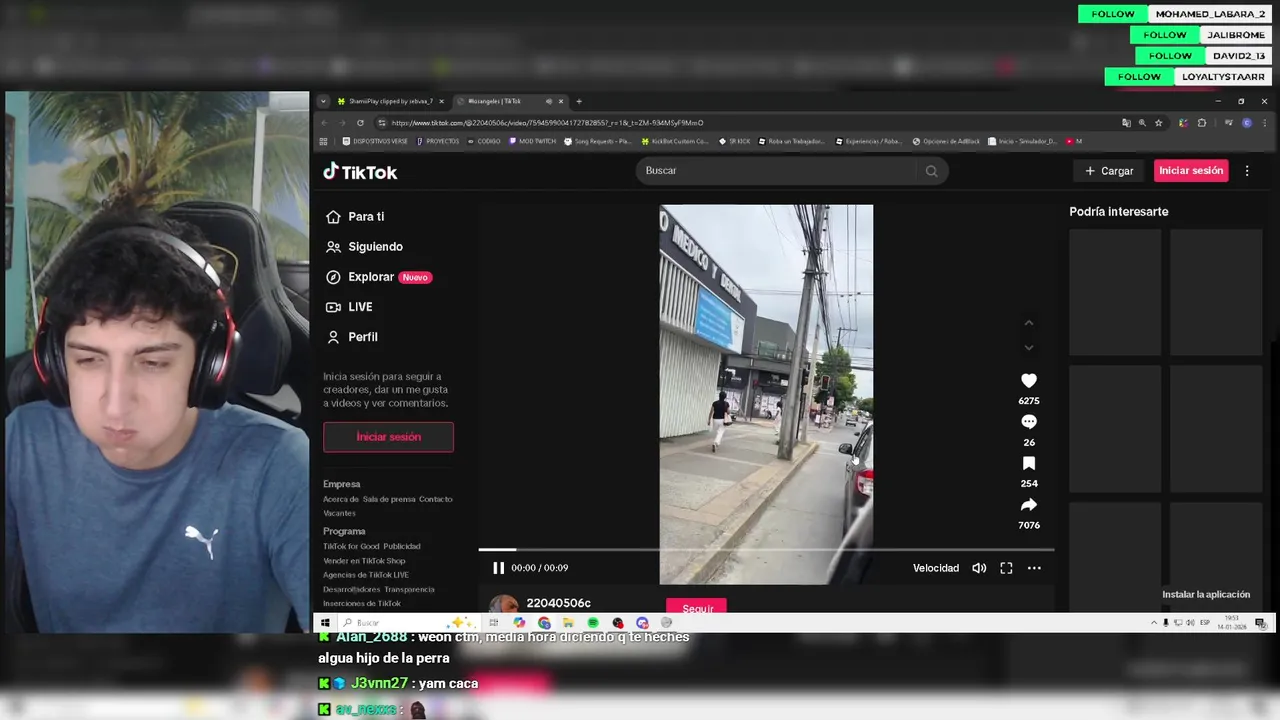The height and width of the screenshot is (720, 1280).
Task: Click the Seguir button
Action: [697, 606]
